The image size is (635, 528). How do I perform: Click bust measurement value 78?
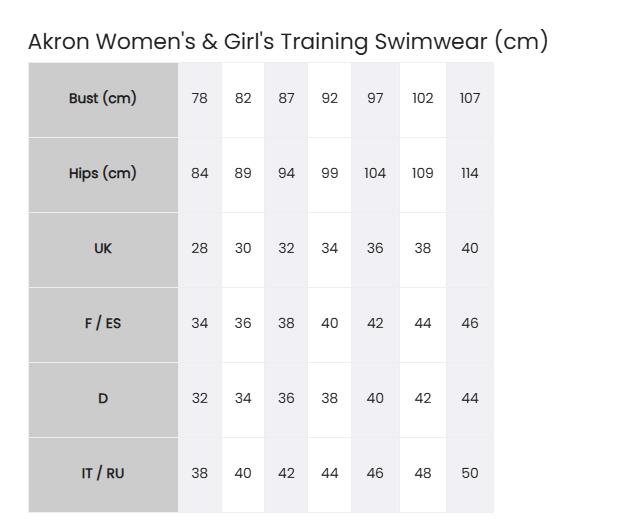[200, 98]
